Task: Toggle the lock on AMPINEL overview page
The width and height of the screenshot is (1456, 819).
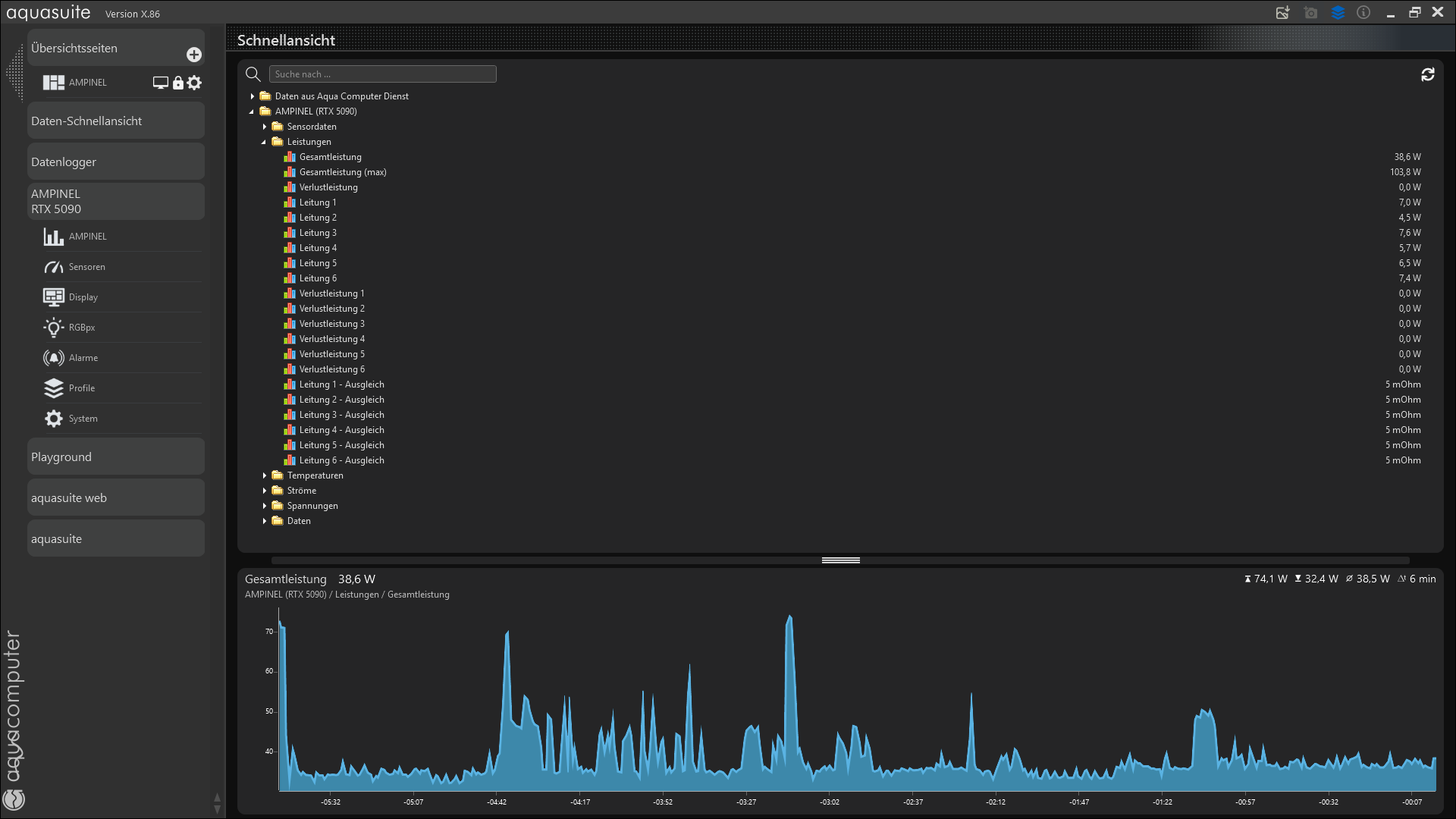Action: pyautogui.click(x=178, y=83)
